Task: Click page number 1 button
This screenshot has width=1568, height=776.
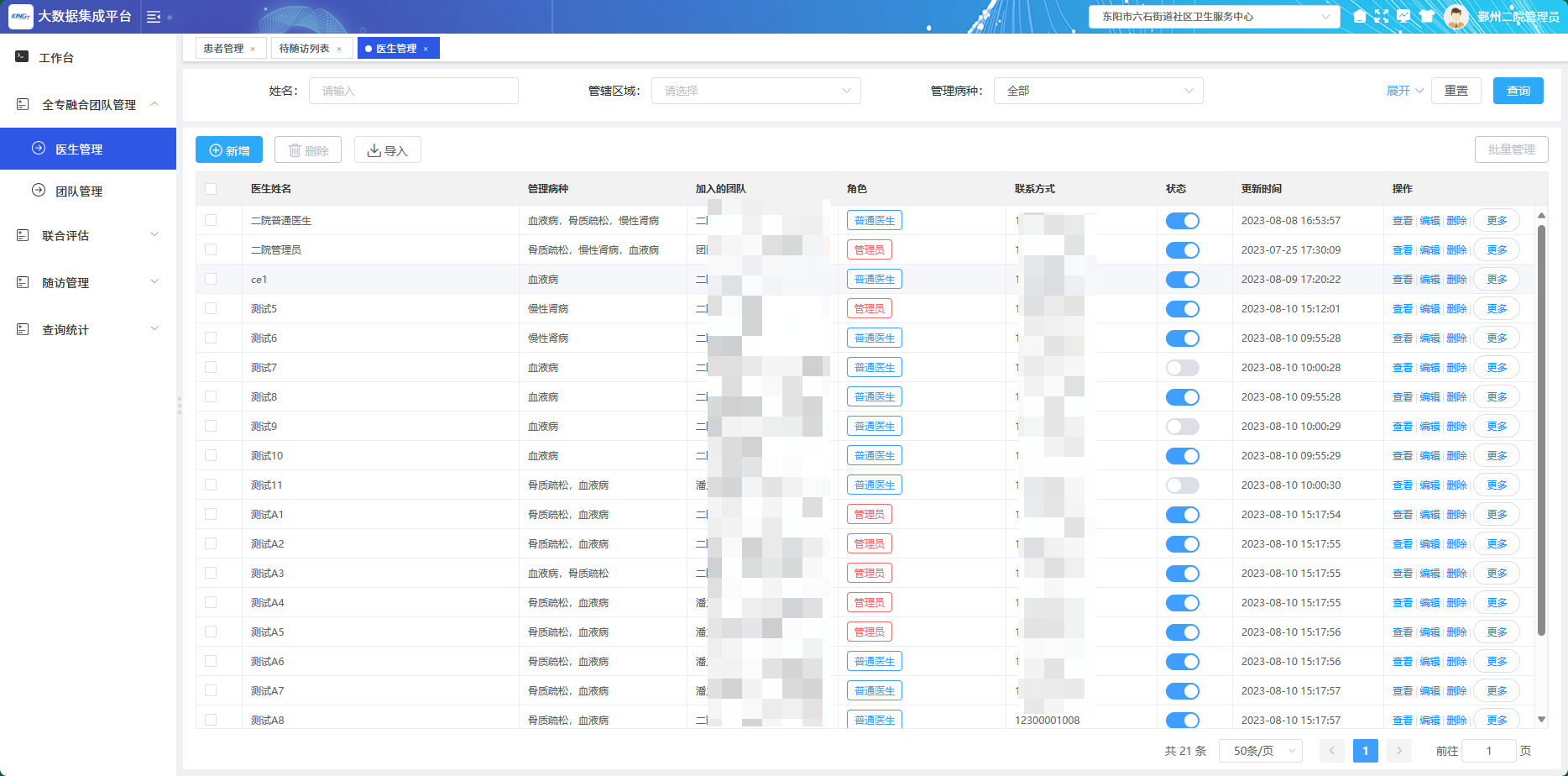Action: (1366, 751)
